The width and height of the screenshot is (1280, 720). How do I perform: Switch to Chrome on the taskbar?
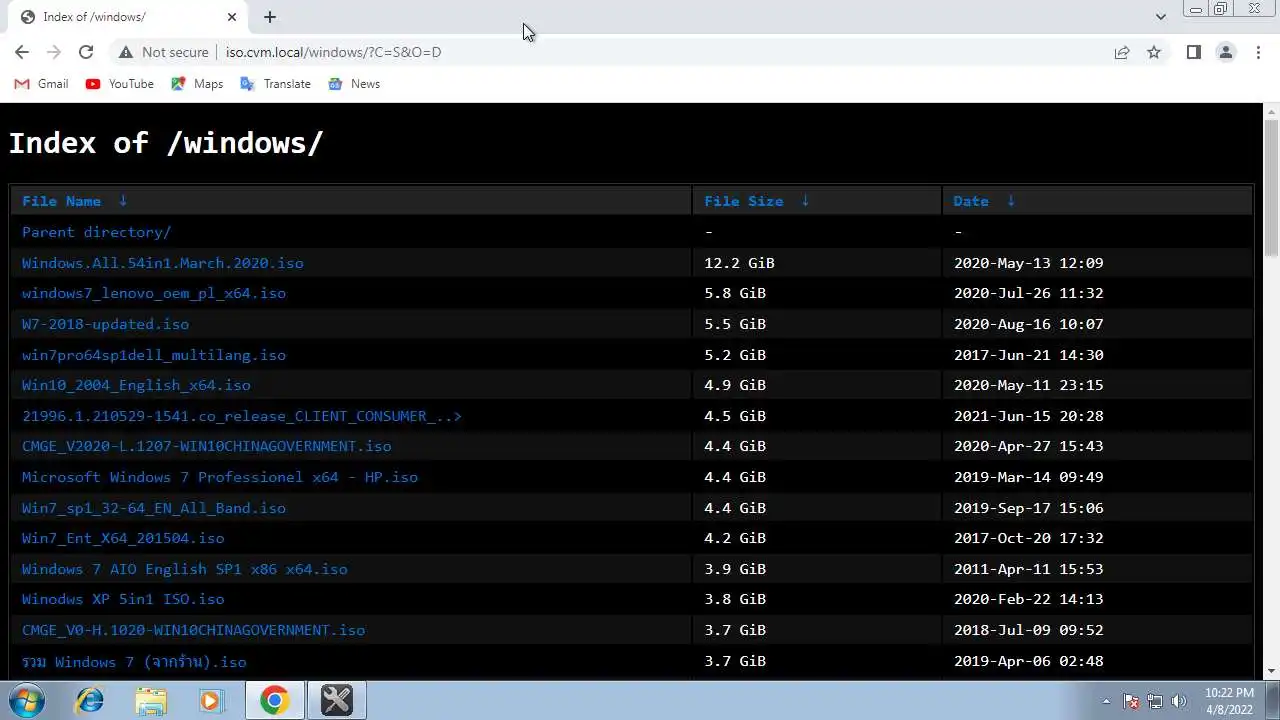pyautogui.click(x=274, y=701)
